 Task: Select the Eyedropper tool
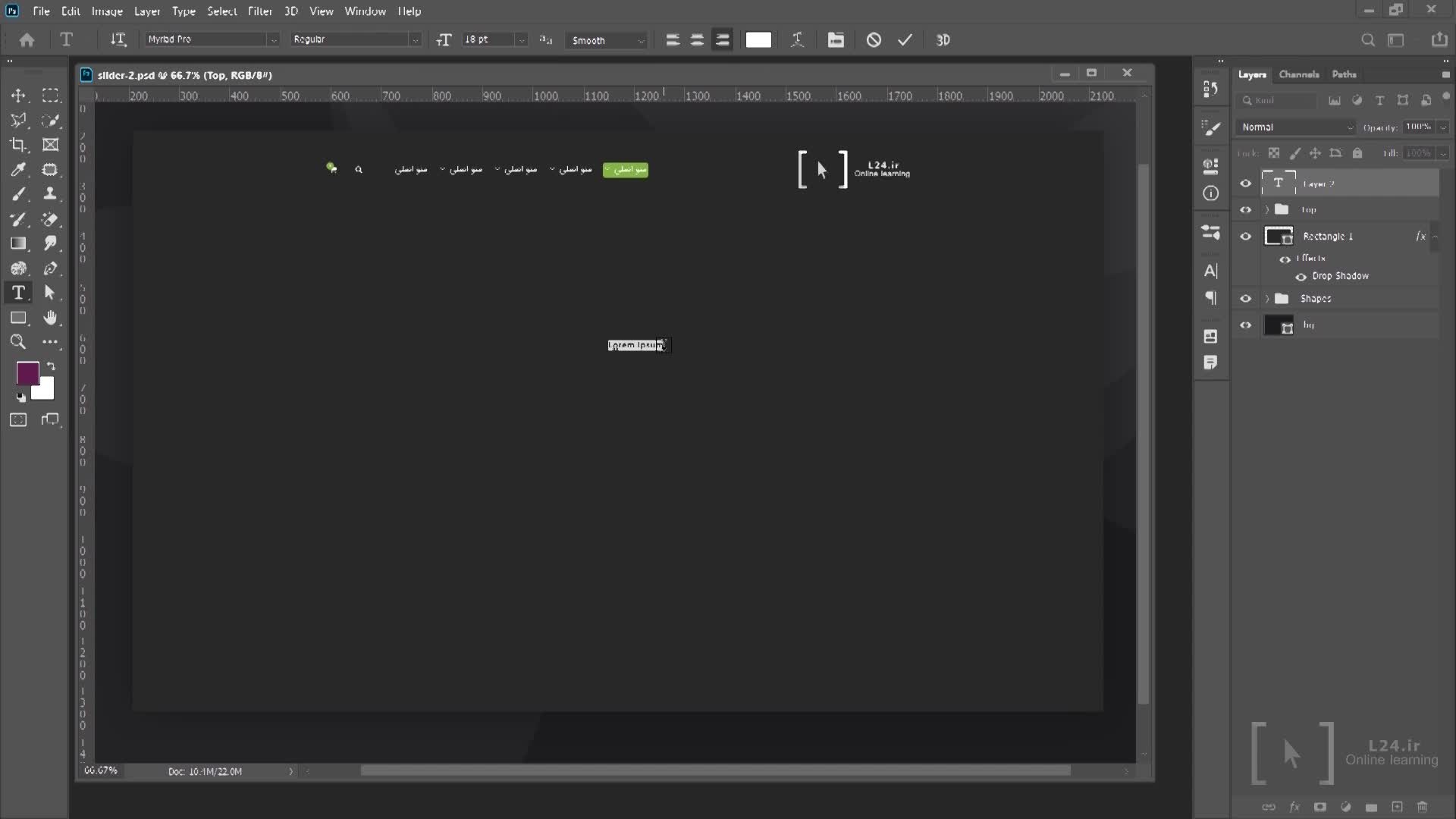(x=18, y=169)
